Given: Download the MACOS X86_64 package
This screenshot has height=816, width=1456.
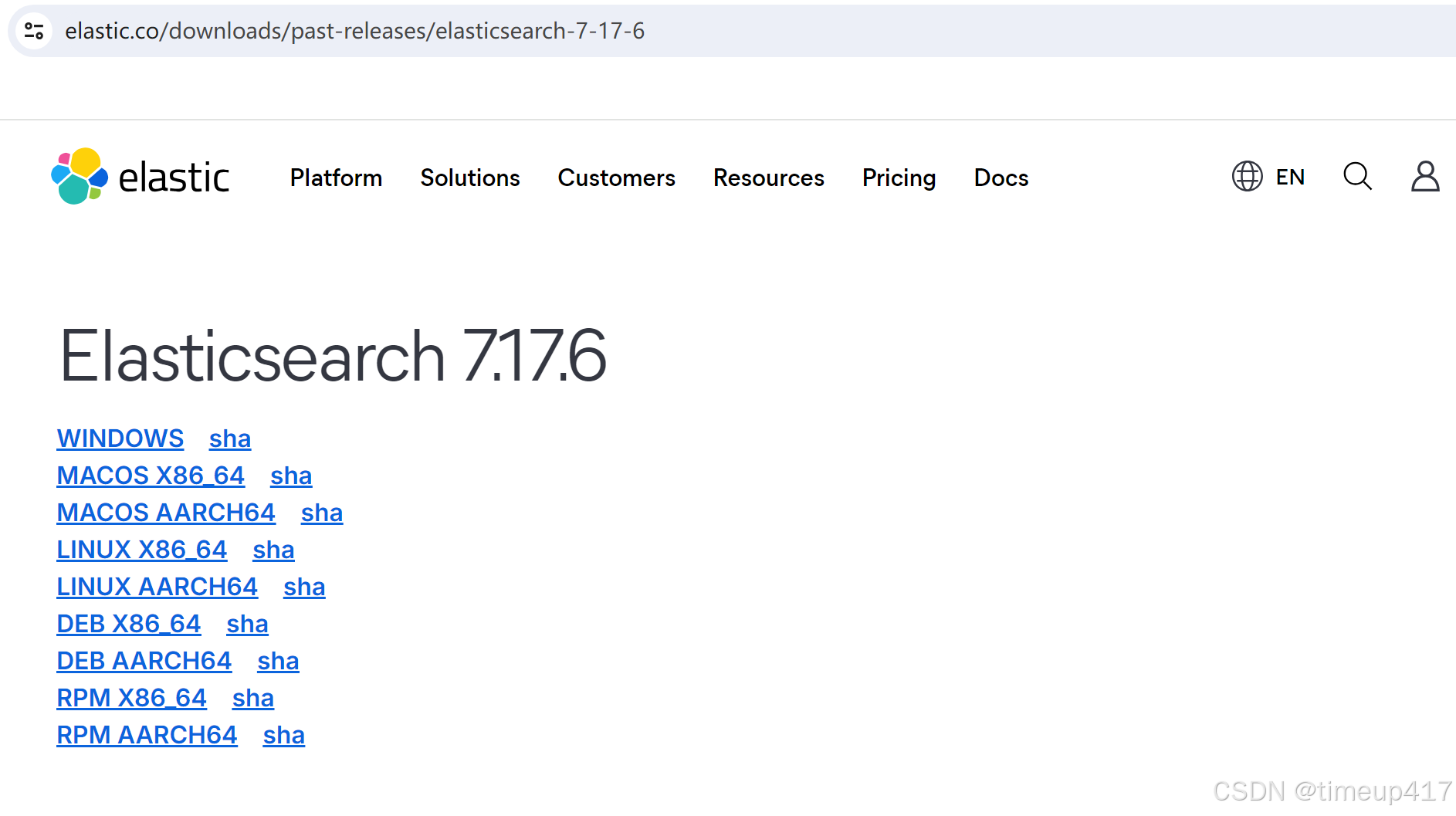Looking at the screenshot, I should point(150,475).
